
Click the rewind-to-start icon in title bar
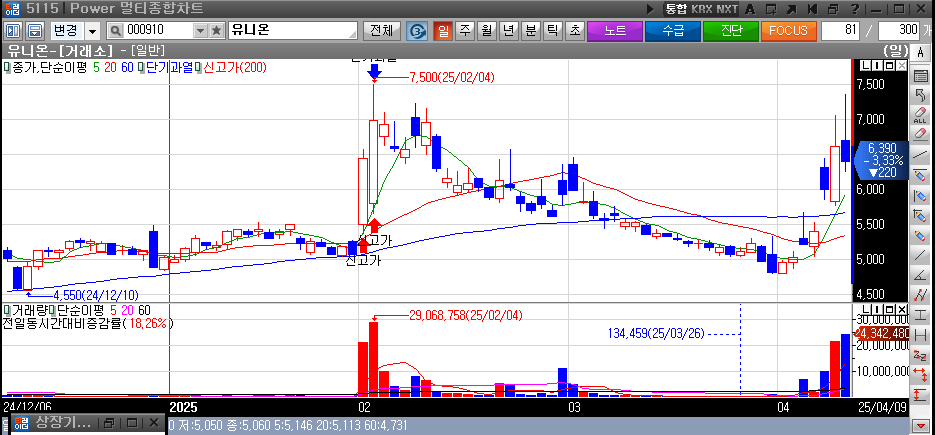click(812, 10)
